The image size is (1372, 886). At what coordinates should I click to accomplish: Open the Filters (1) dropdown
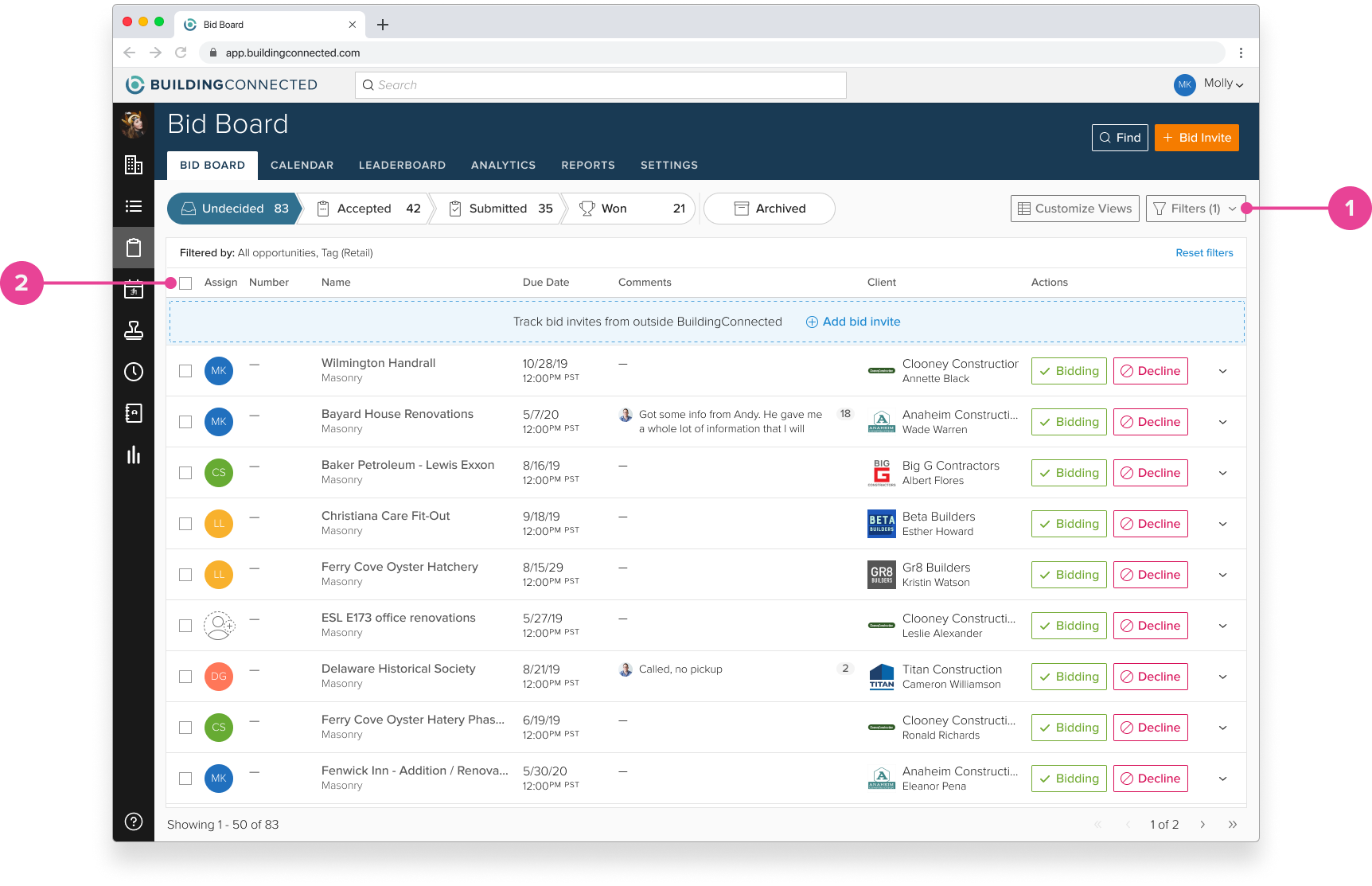coord(1195,209)
